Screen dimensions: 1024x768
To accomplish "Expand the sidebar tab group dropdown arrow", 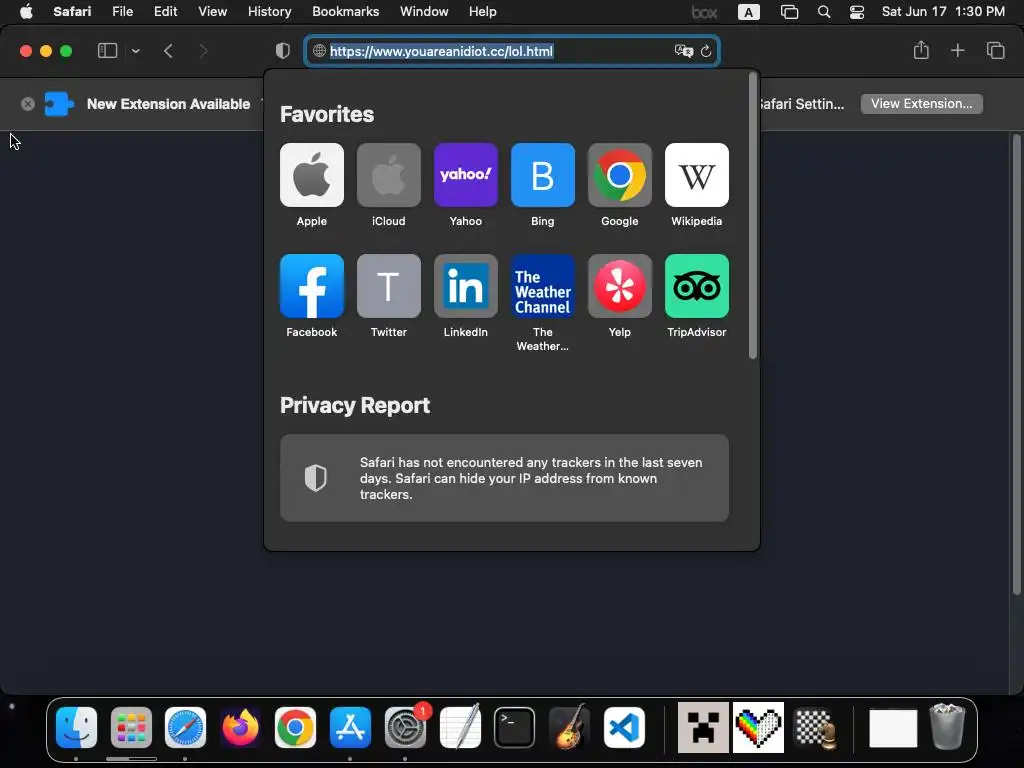I will click(x=135, y=51).
